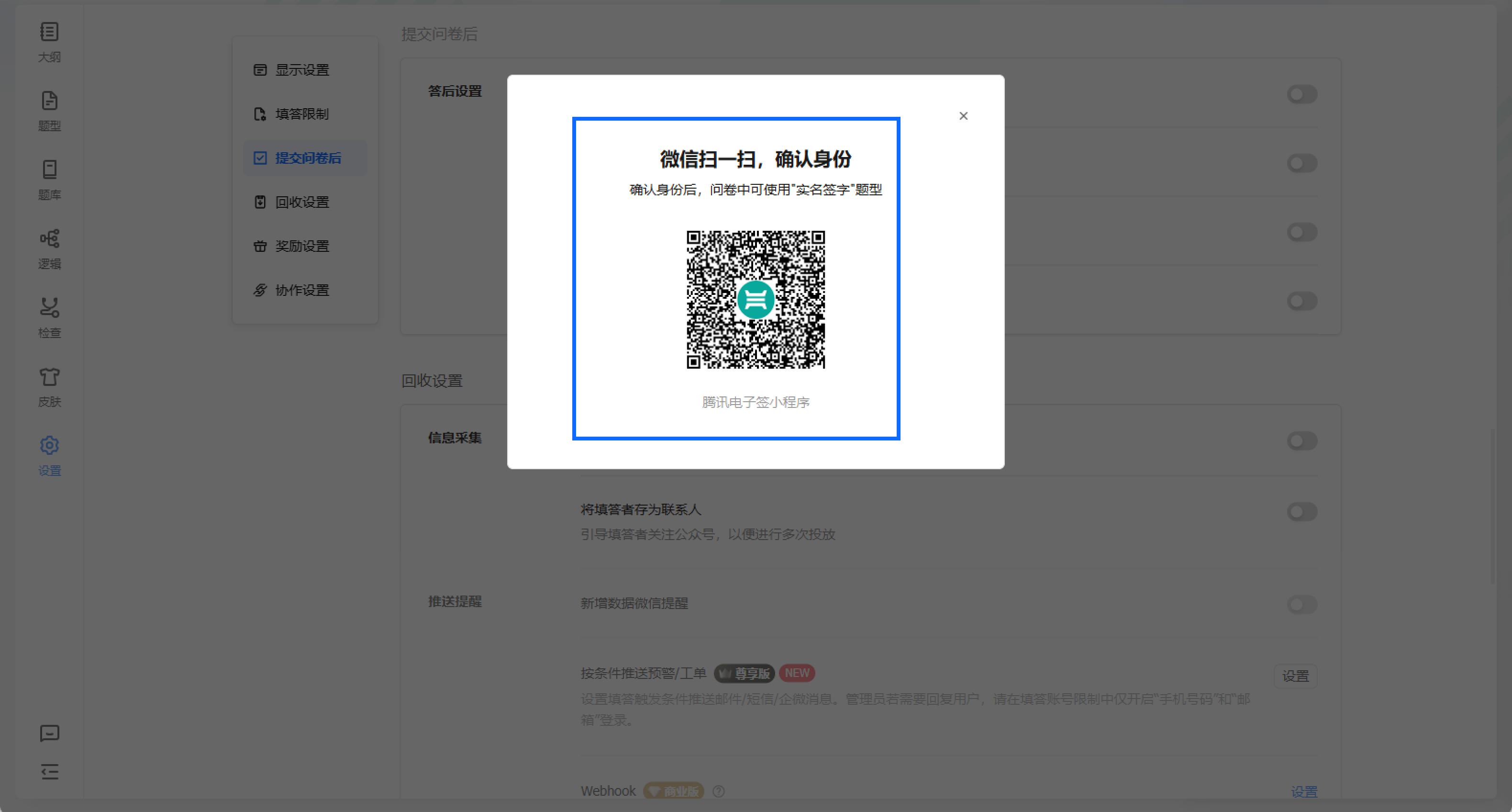Click the 商业版 badge next to Webhook

(673, 791)
